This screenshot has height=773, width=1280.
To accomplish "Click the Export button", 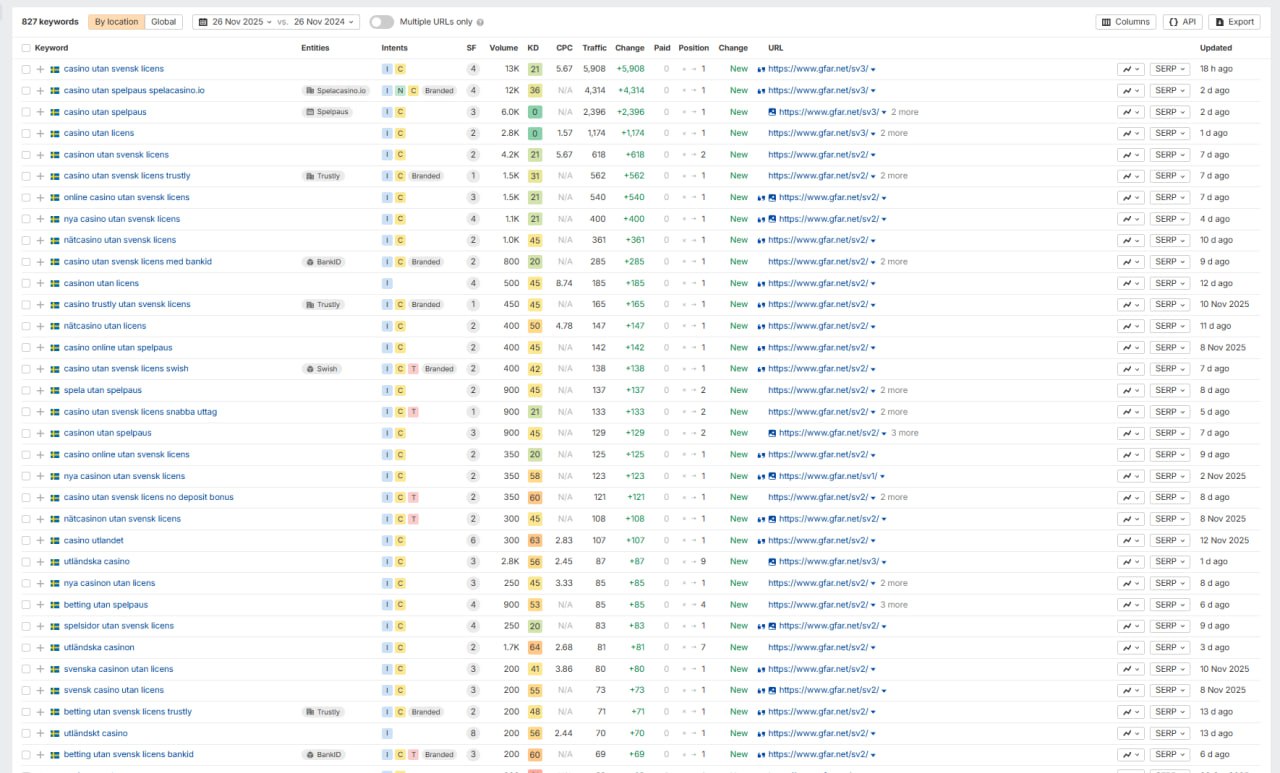I will point(1234,22).
